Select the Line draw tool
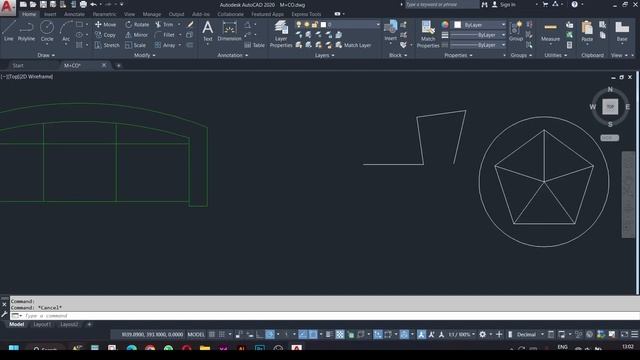 pos(9,31)
